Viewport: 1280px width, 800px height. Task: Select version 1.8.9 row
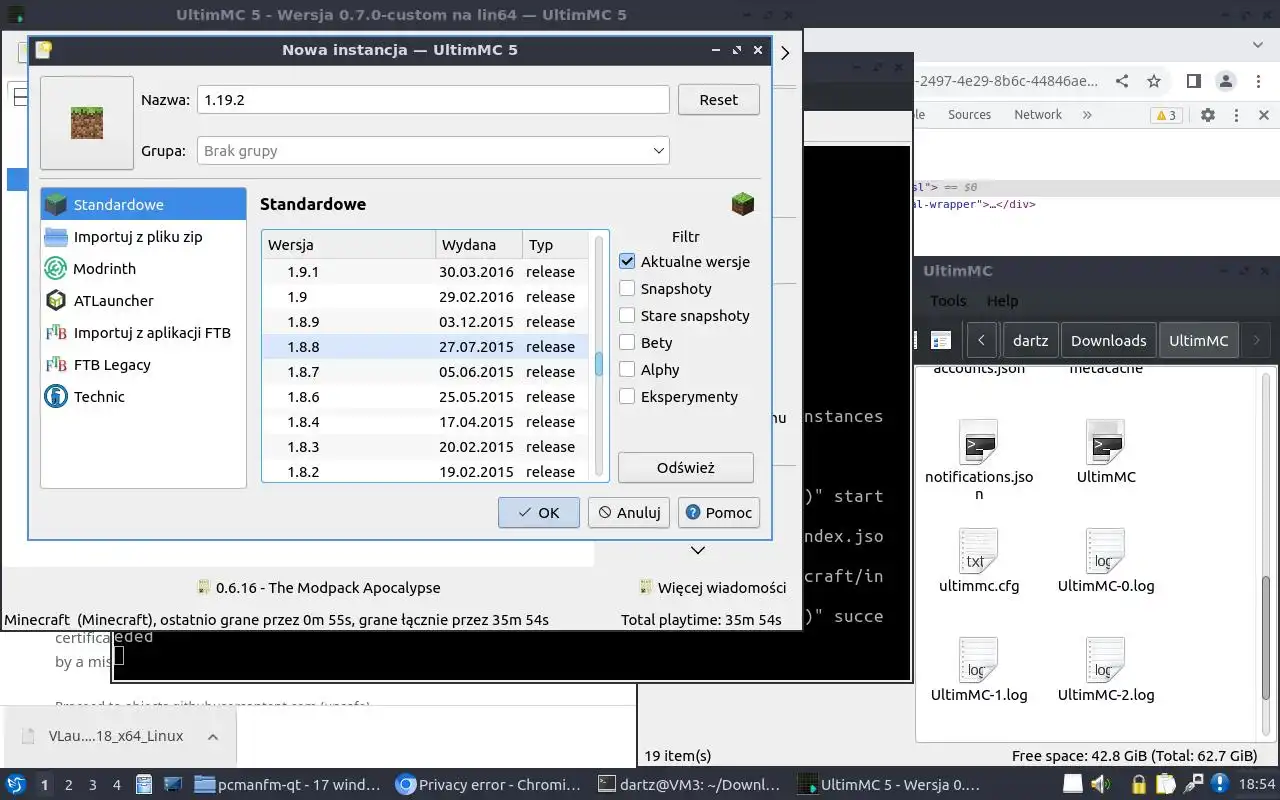tap(425, 322)
